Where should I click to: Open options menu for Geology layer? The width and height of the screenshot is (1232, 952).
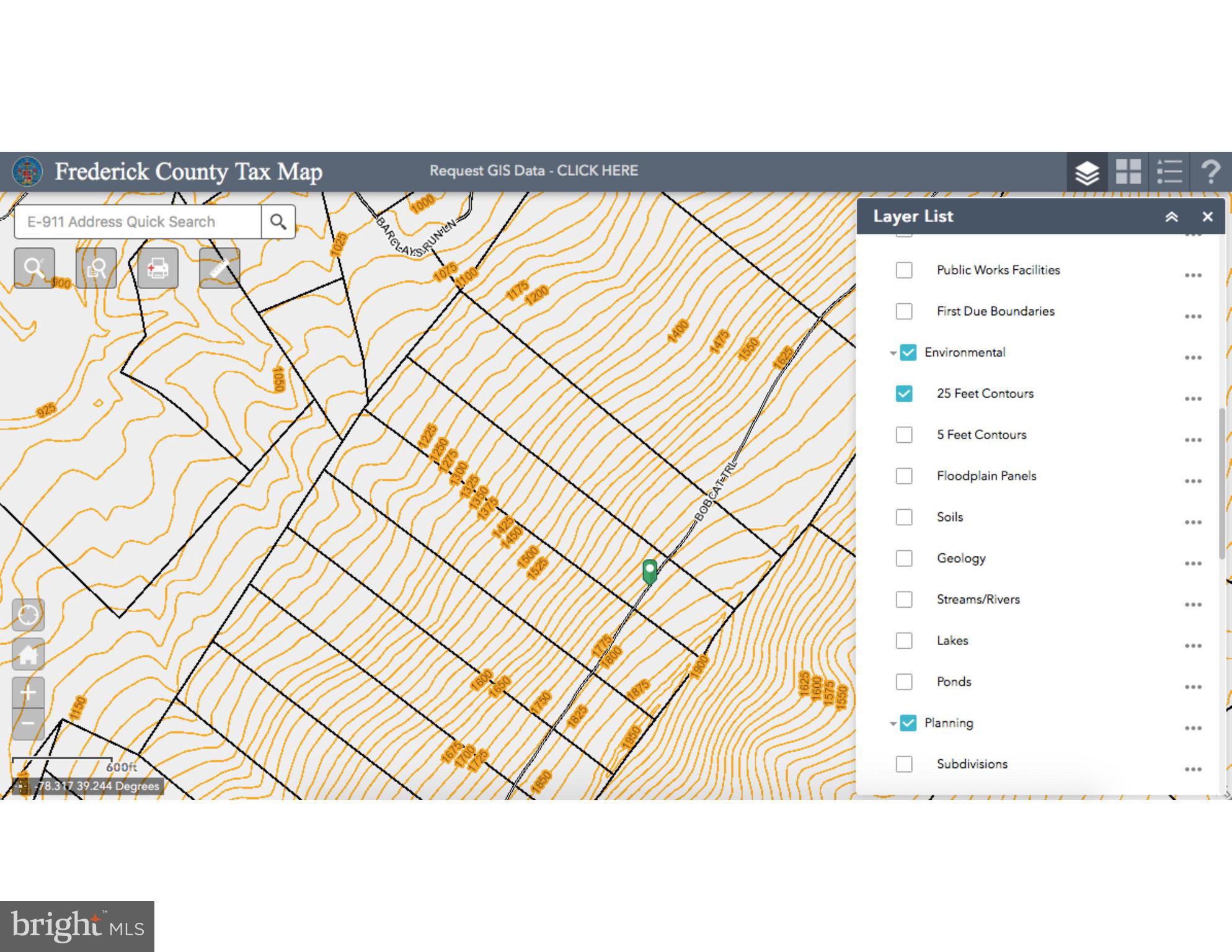click(x=1193, y=563)
